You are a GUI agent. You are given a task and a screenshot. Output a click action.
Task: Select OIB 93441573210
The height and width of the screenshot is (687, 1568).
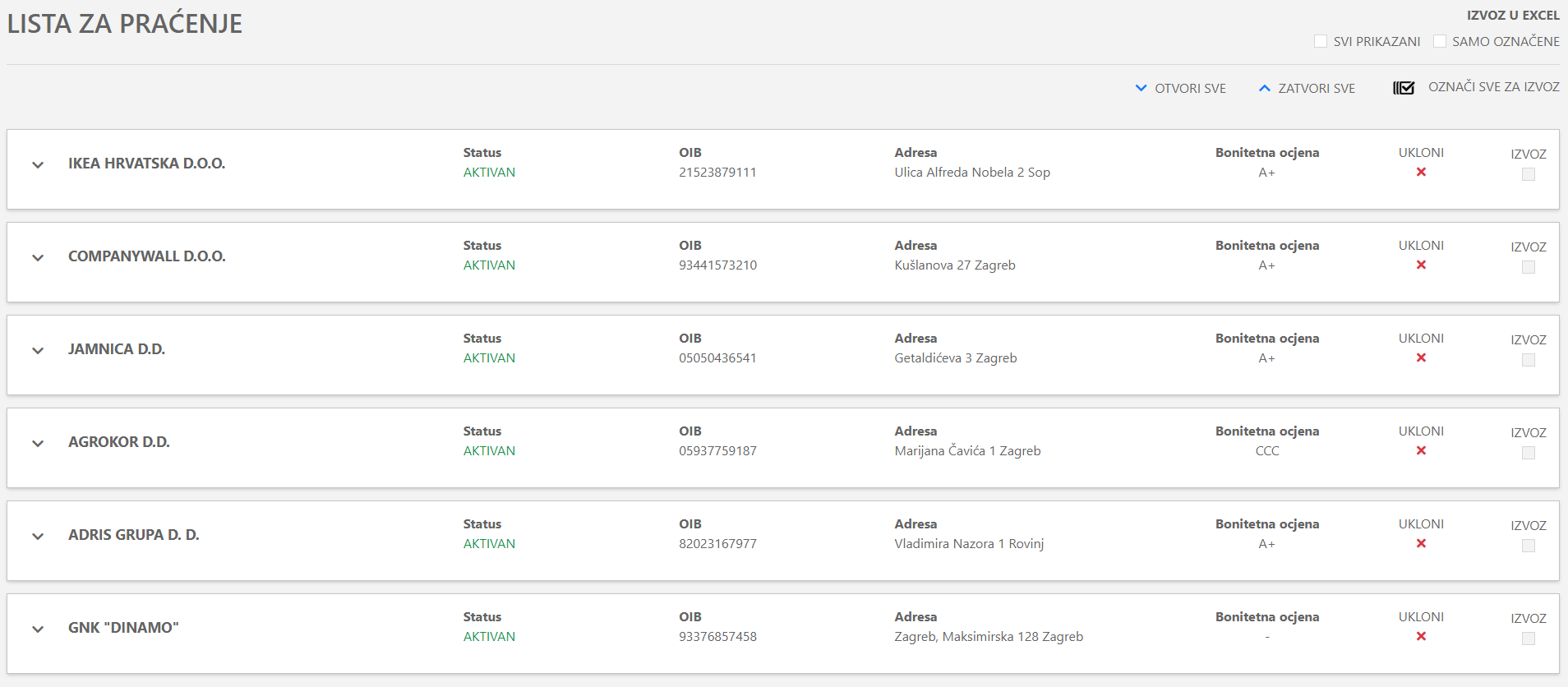pos(717,265)
